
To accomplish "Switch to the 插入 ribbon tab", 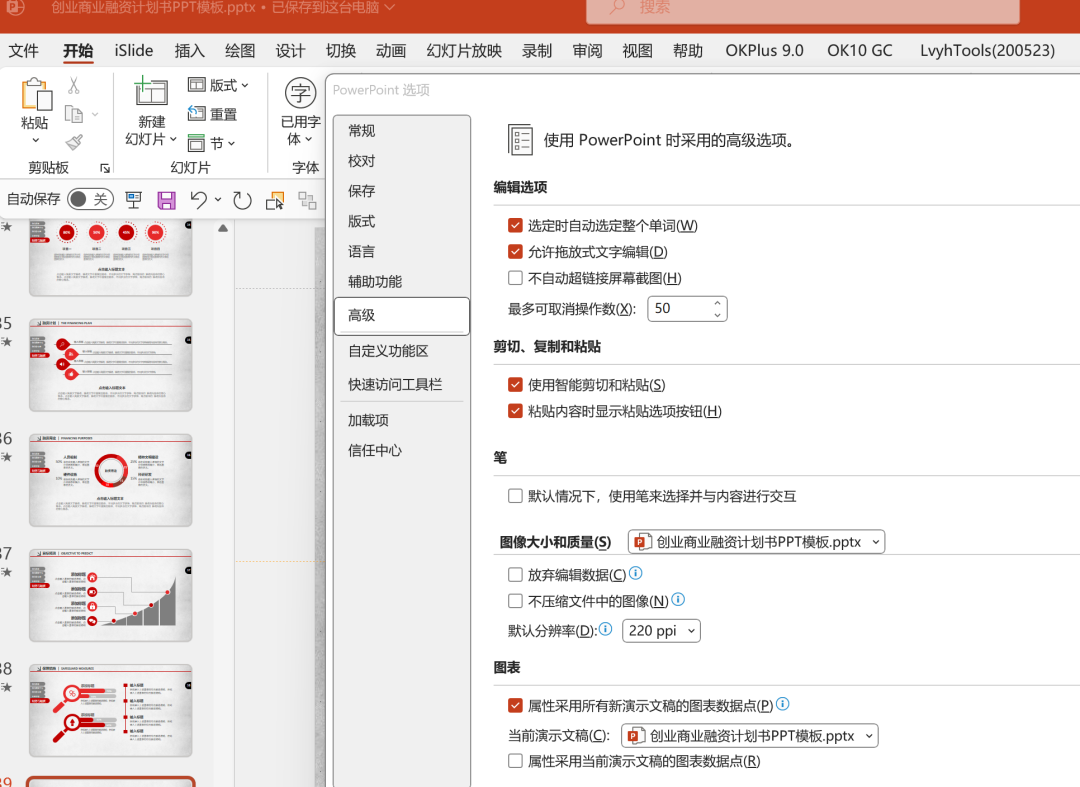I will (189, 51).
